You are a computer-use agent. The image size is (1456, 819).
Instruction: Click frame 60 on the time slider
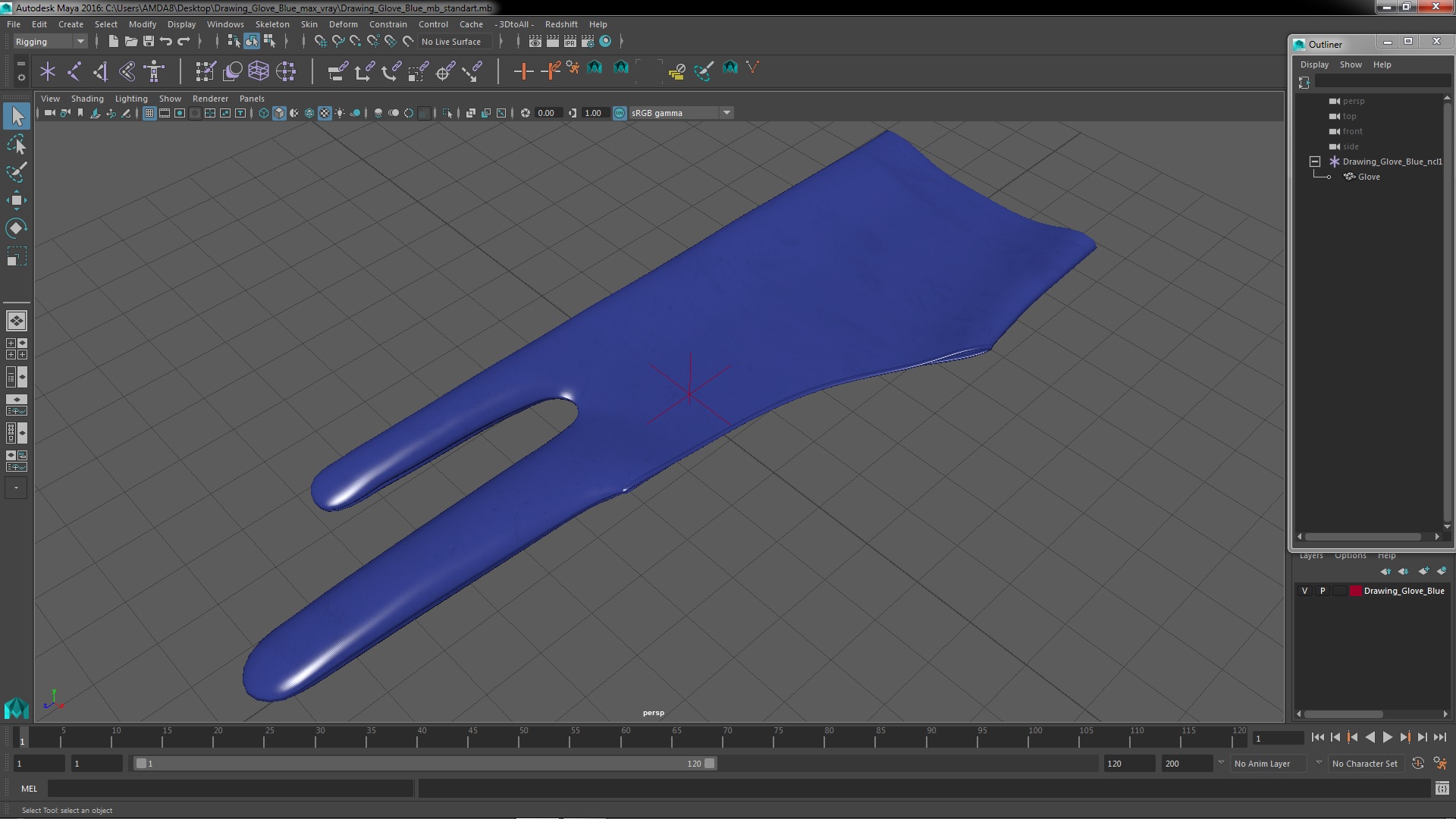626,738
